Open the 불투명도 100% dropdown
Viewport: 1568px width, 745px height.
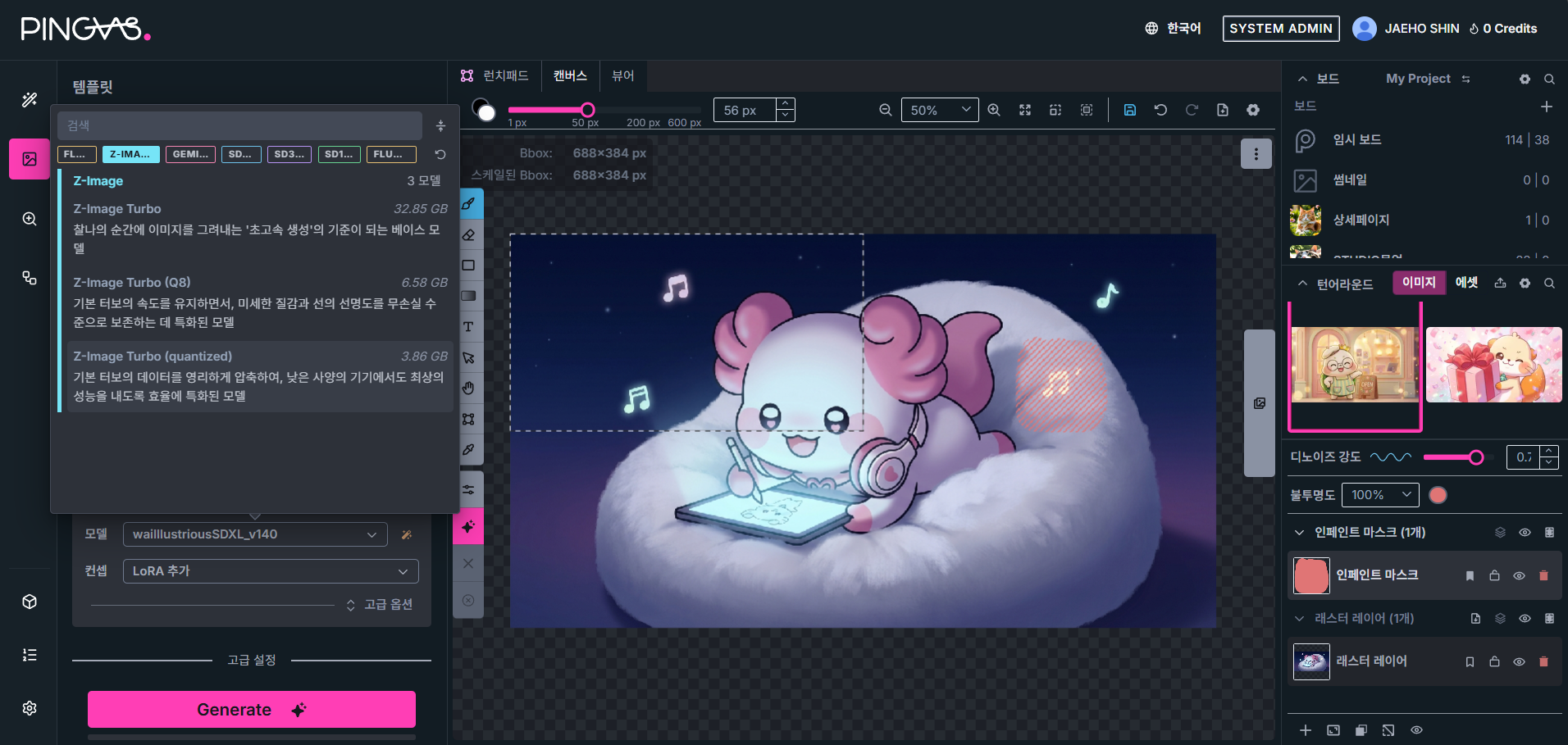1380,495
